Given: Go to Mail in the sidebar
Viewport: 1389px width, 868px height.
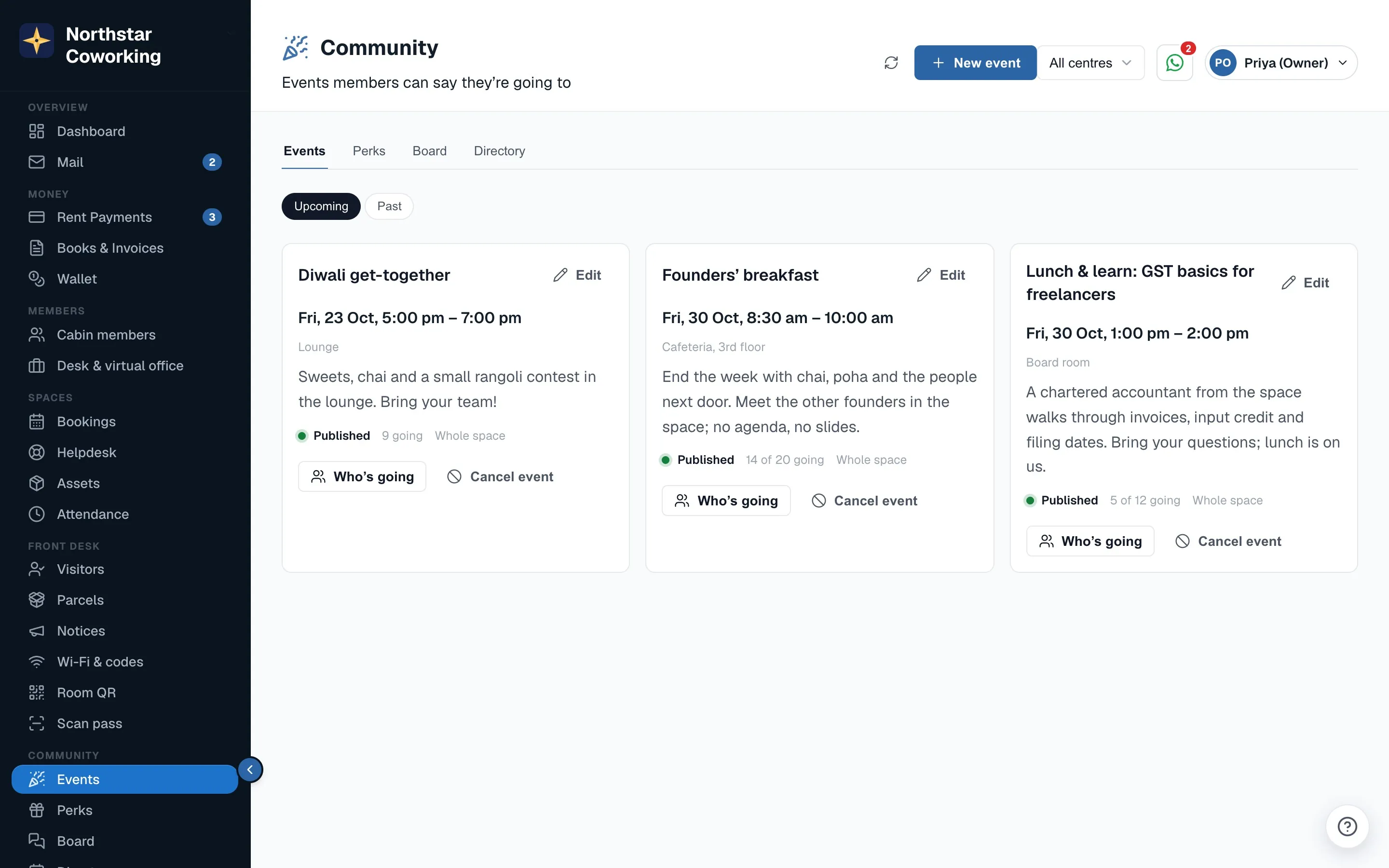Looking at the screenshot, I should point(125,162).
